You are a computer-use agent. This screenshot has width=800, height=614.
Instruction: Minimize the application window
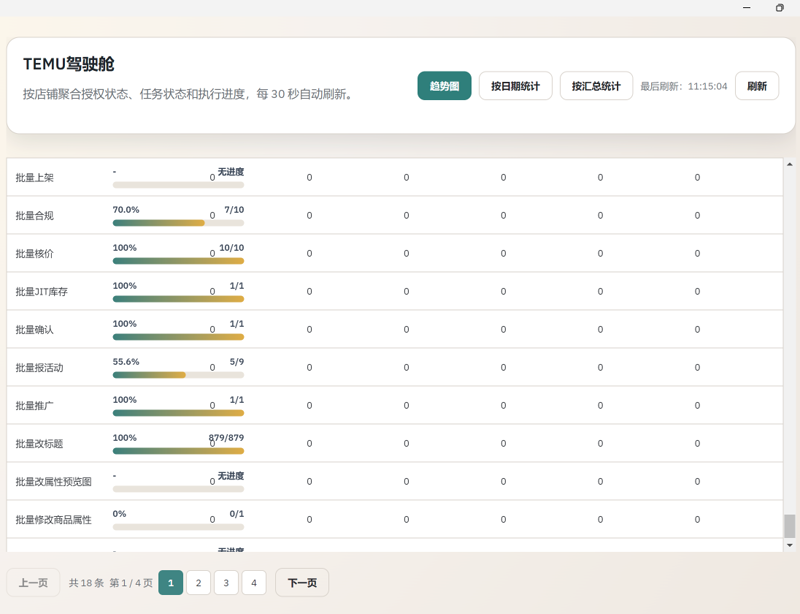(x=746, y=8)
